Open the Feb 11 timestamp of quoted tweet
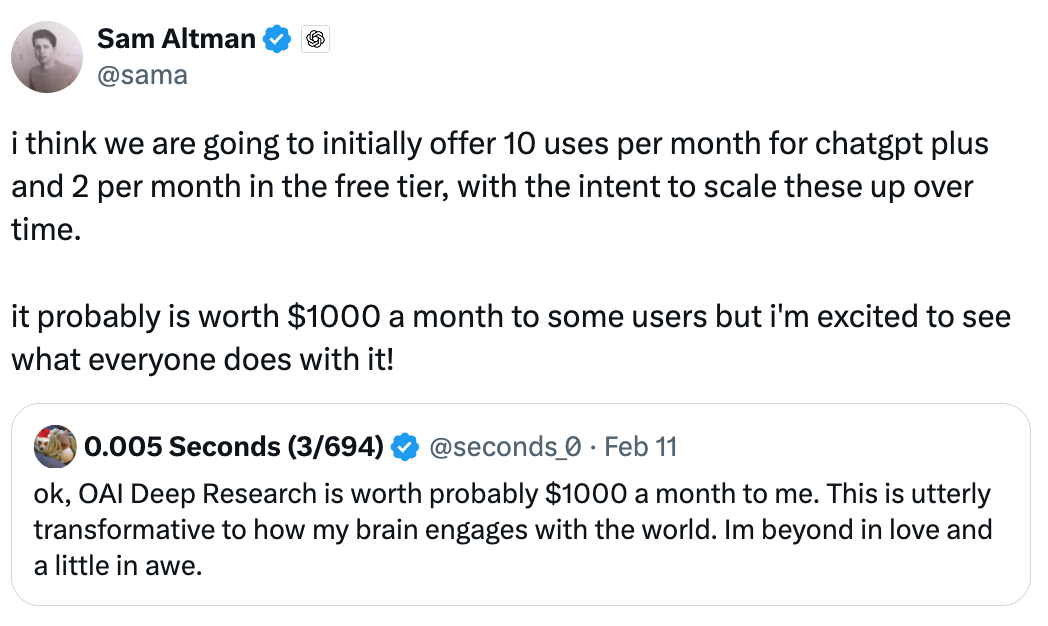 [x=641, y=447]
